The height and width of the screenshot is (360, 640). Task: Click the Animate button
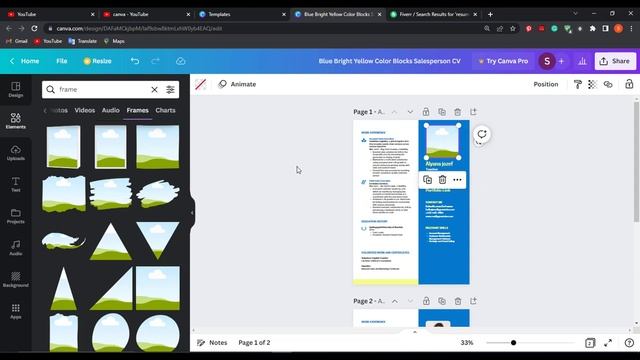tap(237, 84)
